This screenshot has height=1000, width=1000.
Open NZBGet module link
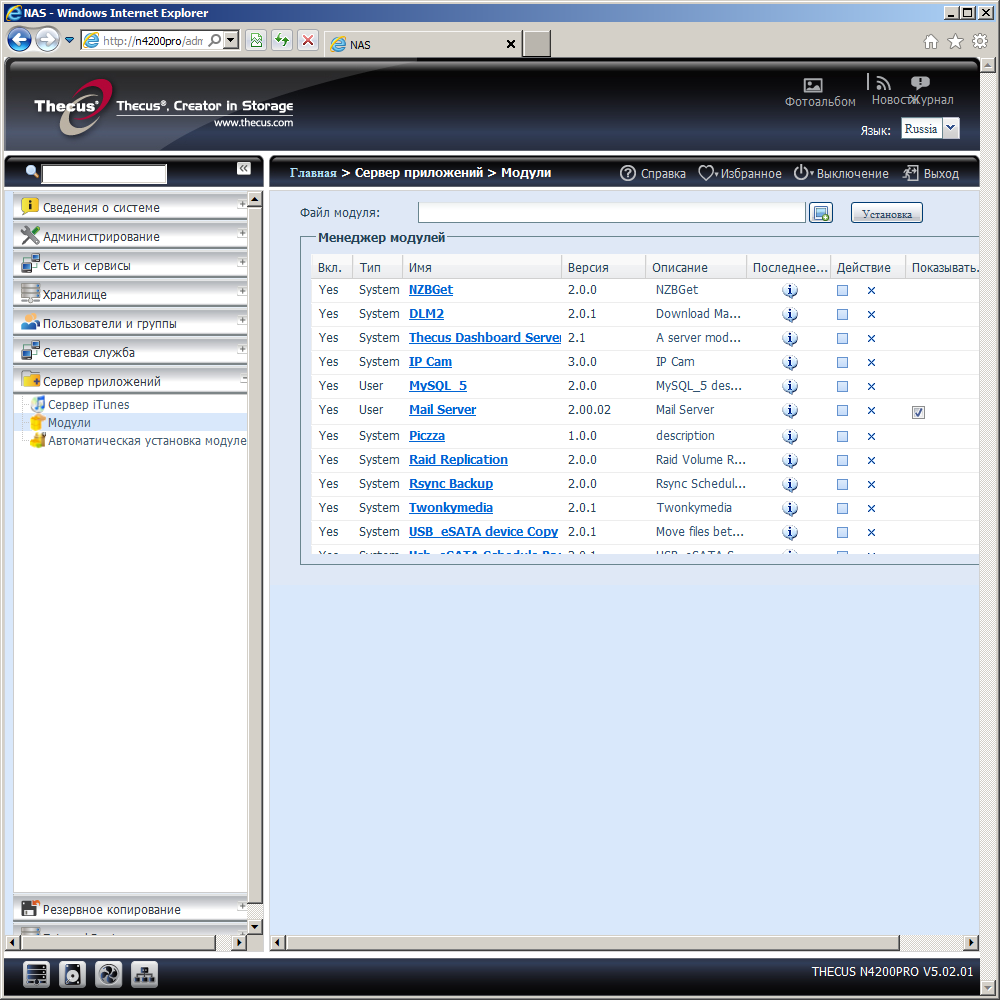[430, 290]
